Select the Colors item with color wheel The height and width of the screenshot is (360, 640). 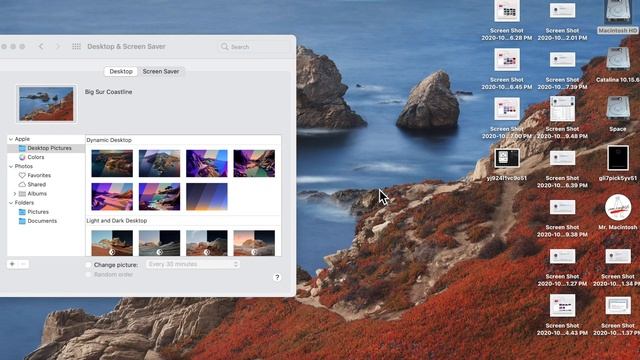pyautogui.click(x=31, y=157)
